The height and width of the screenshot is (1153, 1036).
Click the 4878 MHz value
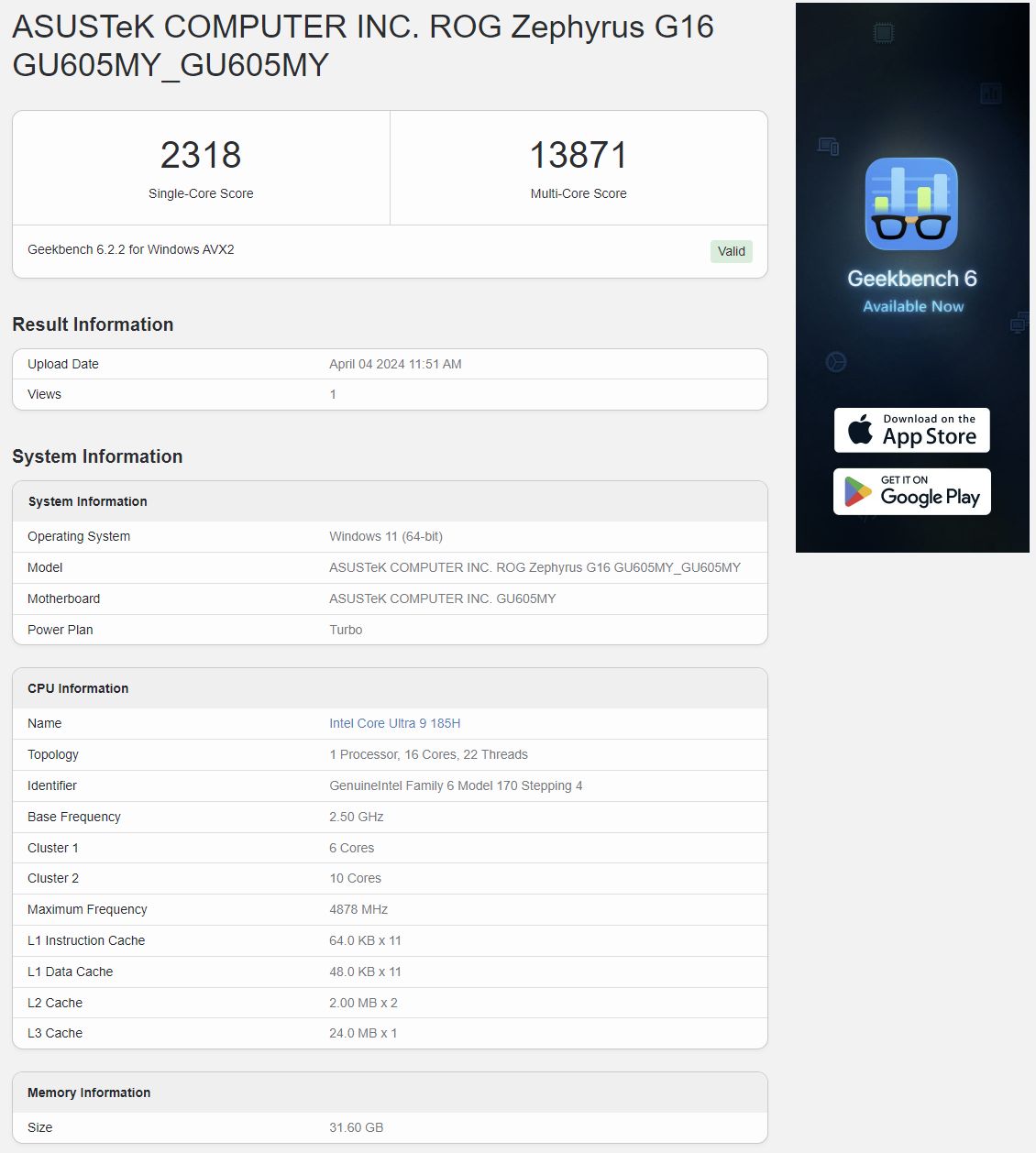358,909
